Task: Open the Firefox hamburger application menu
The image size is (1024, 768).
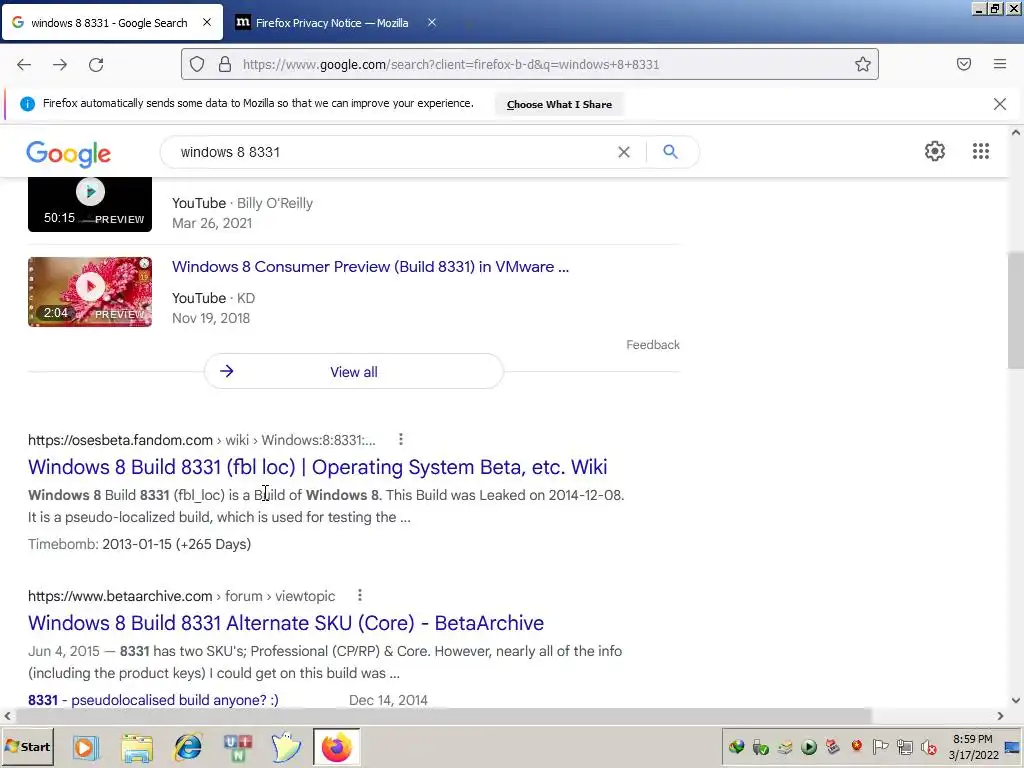Action: click(1000, 64)
